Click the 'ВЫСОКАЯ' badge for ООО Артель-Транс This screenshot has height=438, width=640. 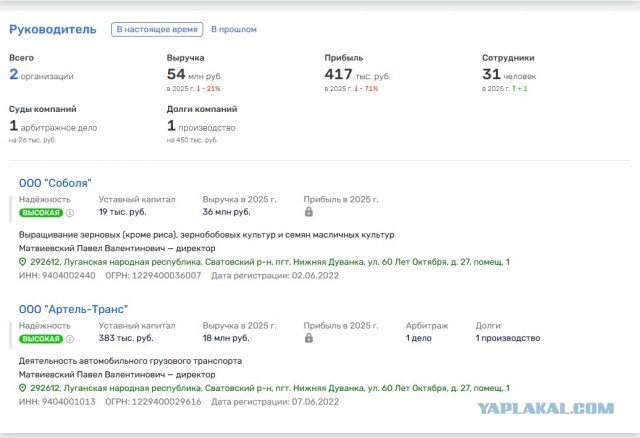pyautogui.click(x=41, y=339)
